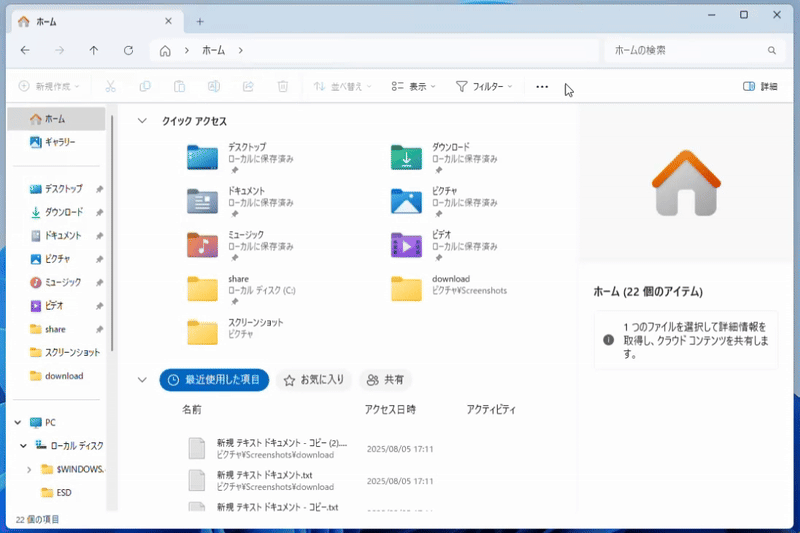The height and width of the screenshot is (533, 800).
Task: Click chevron after ホーム in address bar
Action: (240, 50)
